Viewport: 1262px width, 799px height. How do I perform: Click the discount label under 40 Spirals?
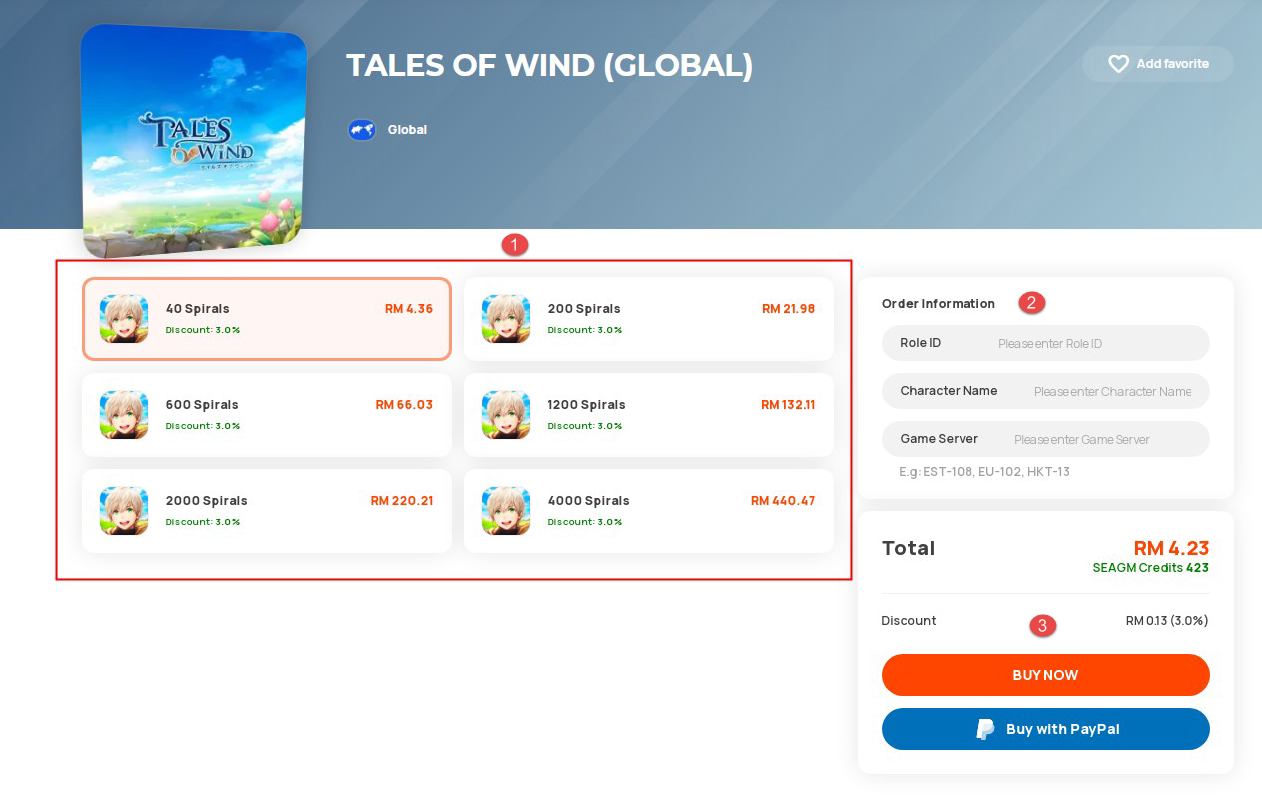pyautogui.click(x=203, y=330)
